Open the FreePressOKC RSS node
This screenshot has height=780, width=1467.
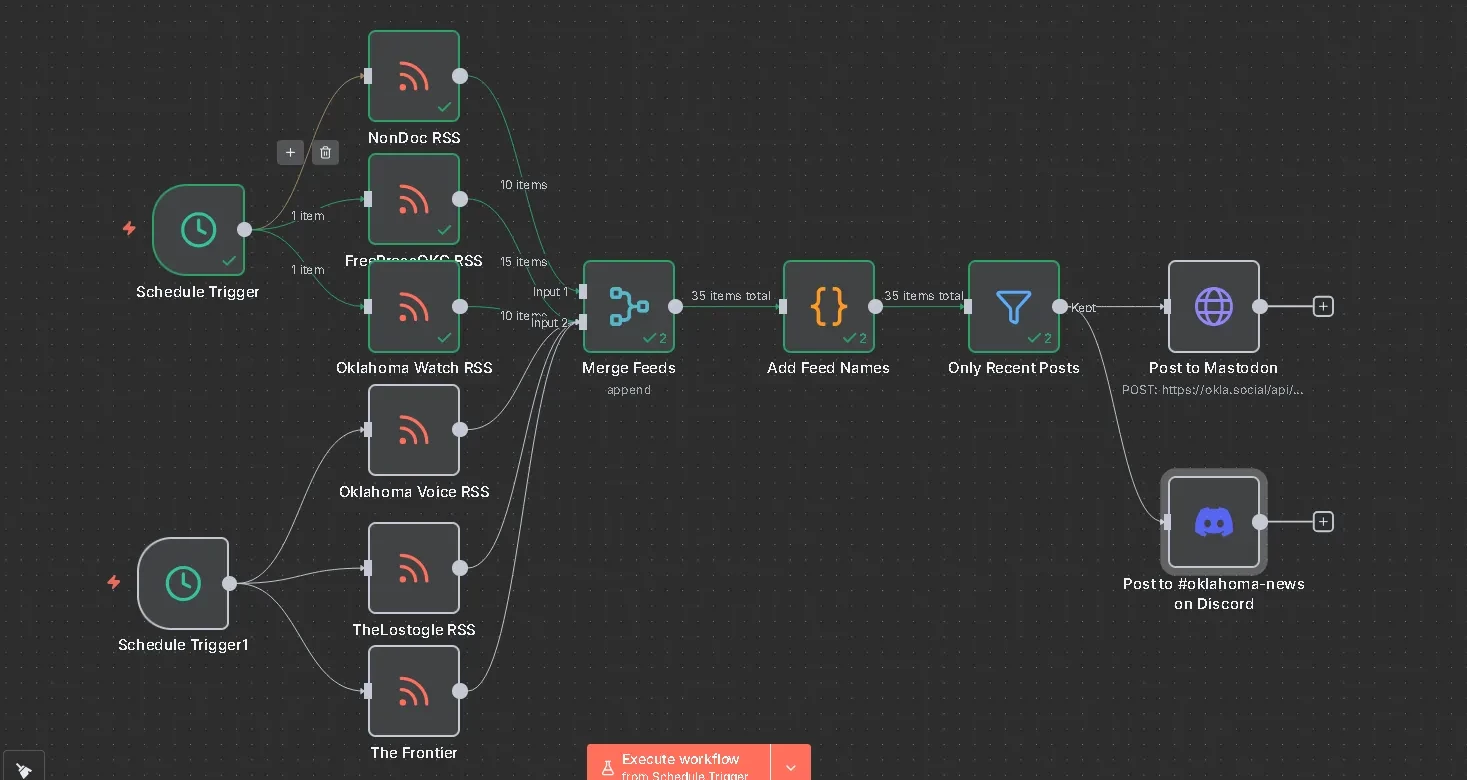413,199
